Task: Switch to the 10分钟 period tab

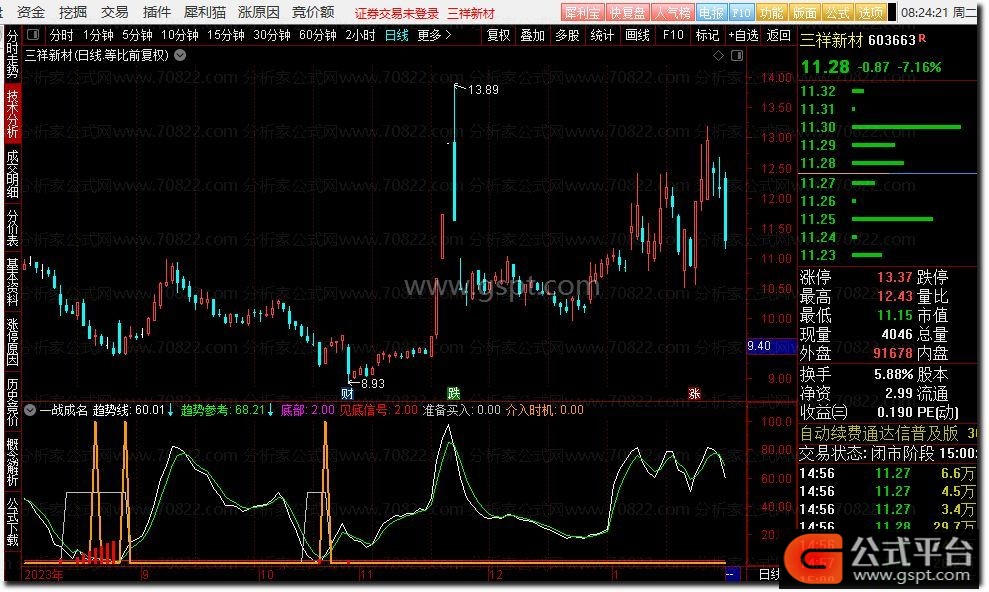Action: [x=180, y=35]
